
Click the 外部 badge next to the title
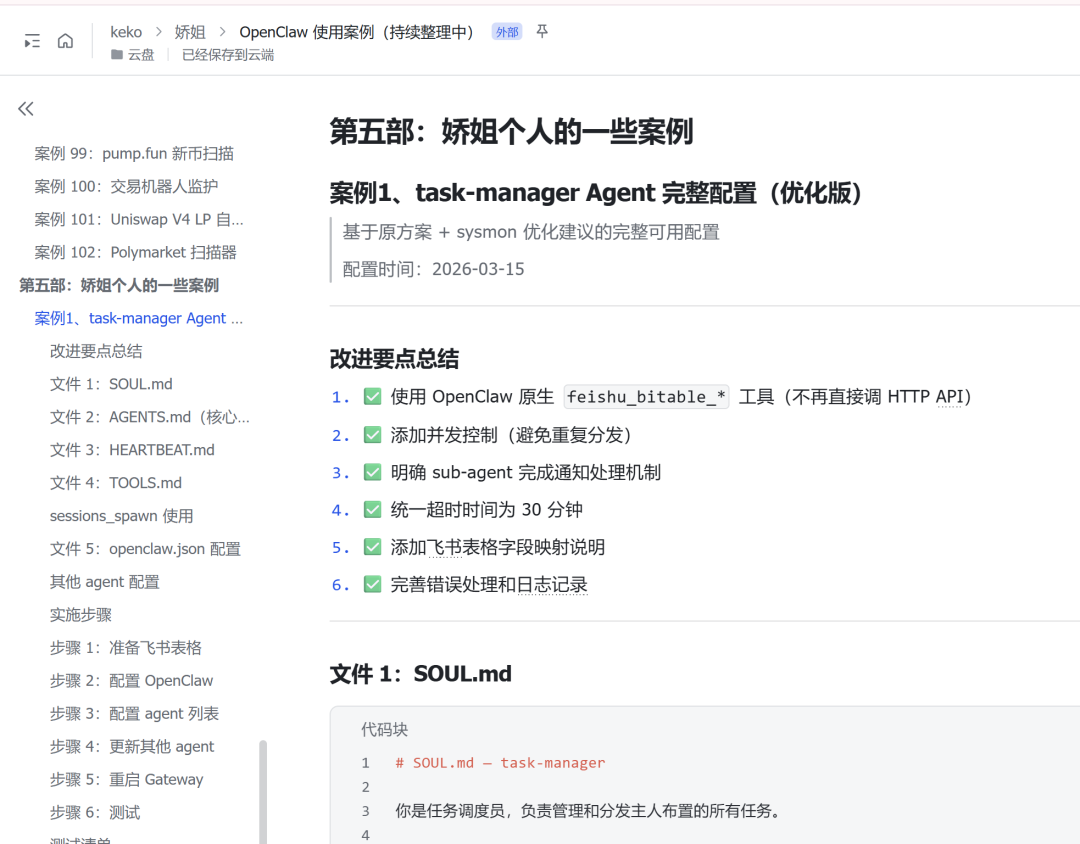tap(506, 31)
